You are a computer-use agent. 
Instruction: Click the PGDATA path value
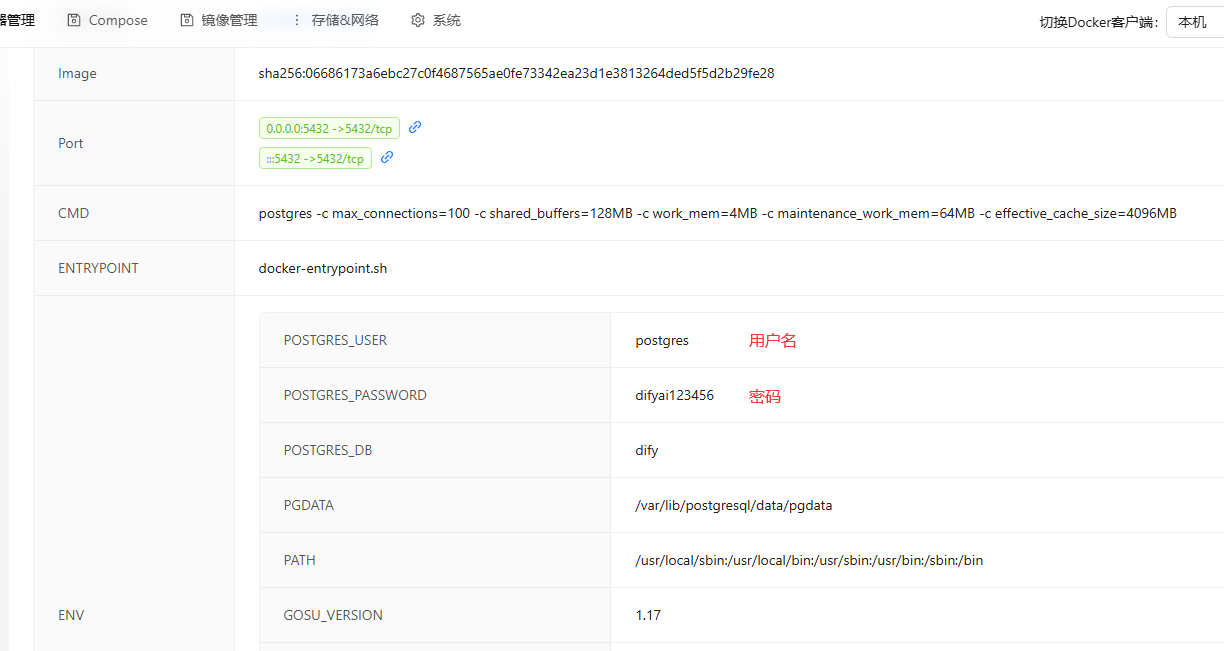(x=733, y=505)
